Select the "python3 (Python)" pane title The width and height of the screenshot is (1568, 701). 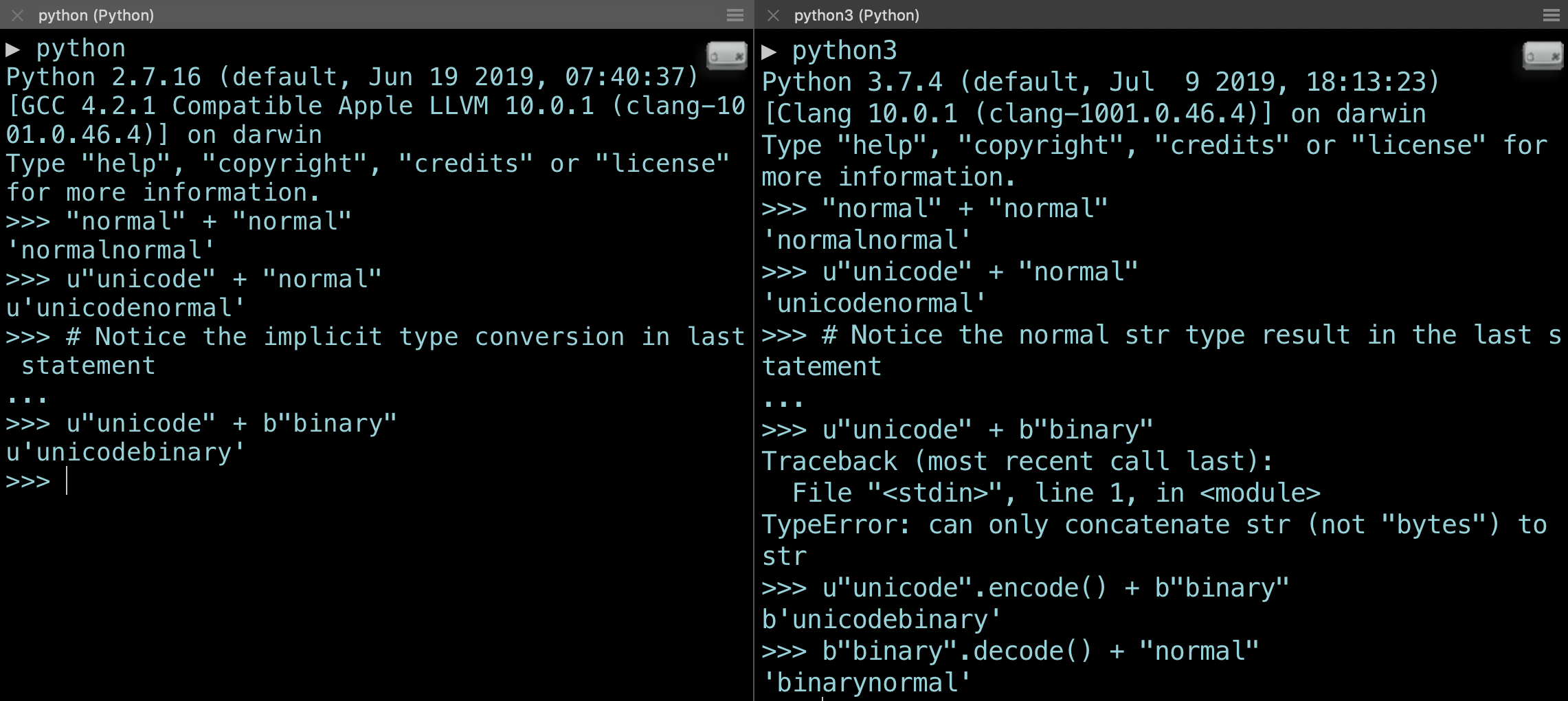pyautogui.click(x=856, y=15)
